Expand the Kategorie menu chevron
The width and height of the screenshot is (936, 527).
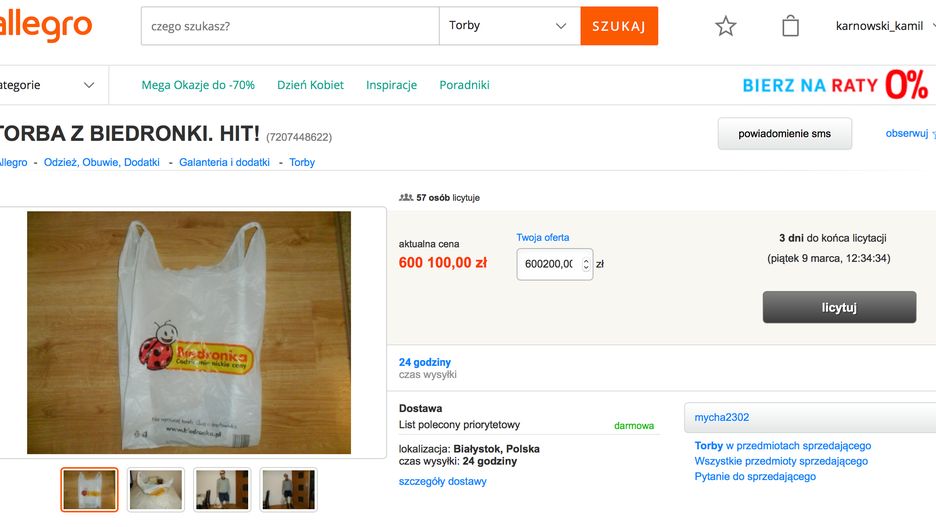[x=89, y=86]
